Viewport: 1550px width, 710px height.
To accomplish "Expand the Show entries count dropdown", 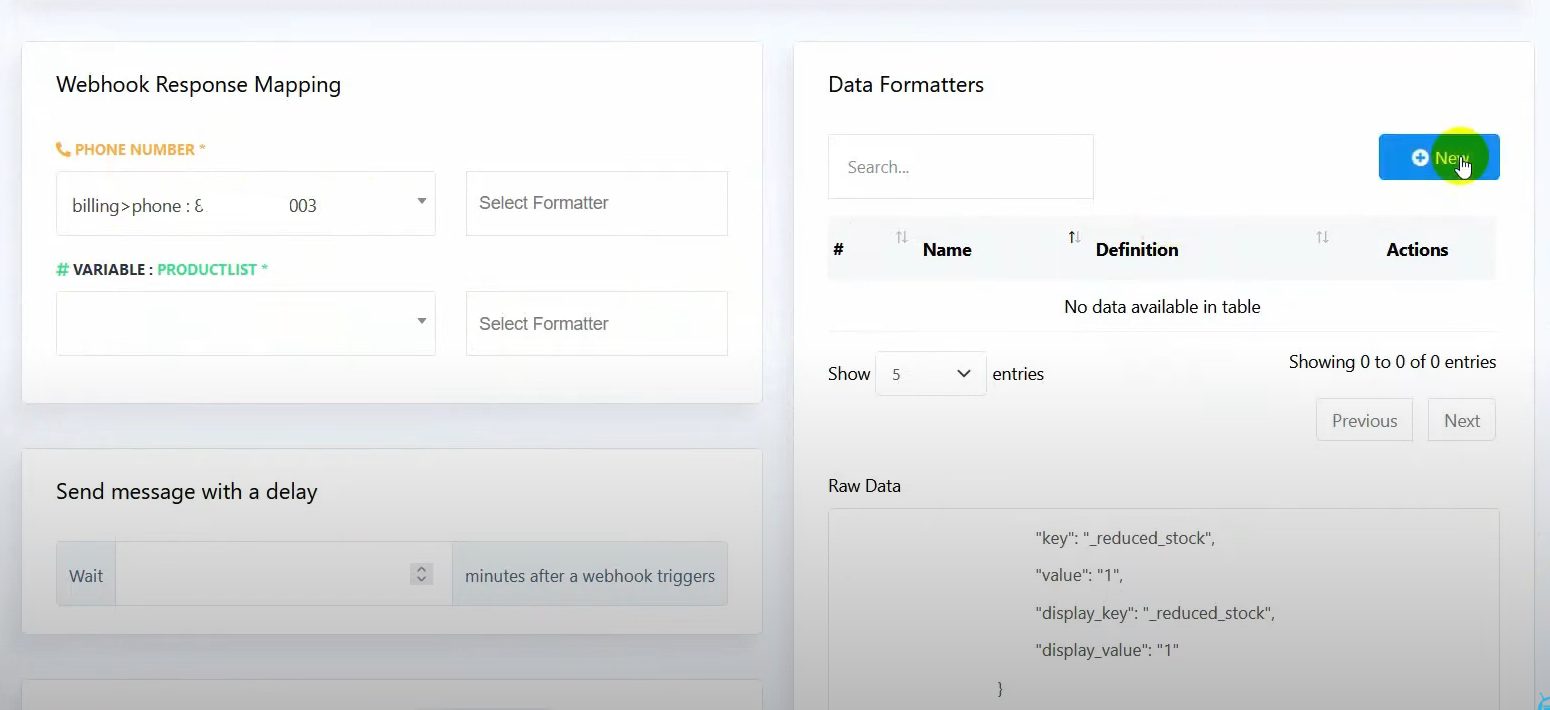I will (x=930, y=374).
